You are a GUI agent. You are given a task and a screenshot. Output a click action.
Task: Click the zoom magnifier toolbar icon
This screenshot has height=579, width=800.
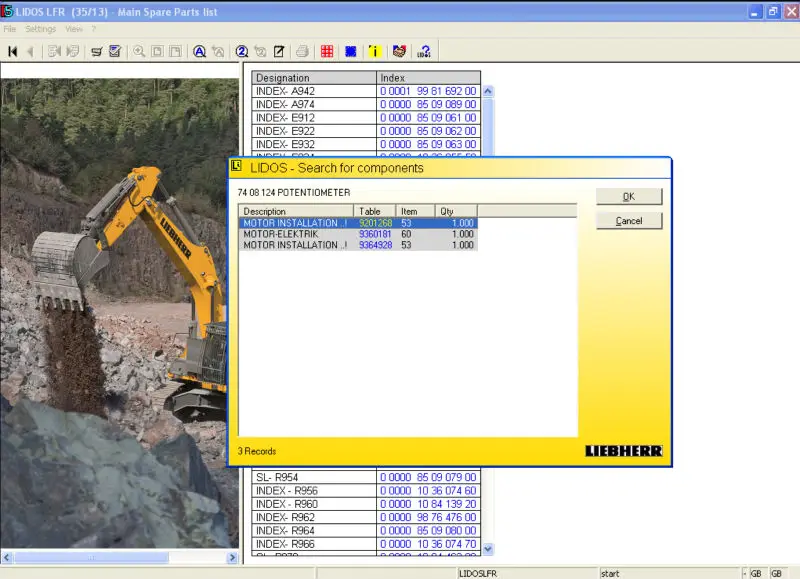[x=139, y=51]
